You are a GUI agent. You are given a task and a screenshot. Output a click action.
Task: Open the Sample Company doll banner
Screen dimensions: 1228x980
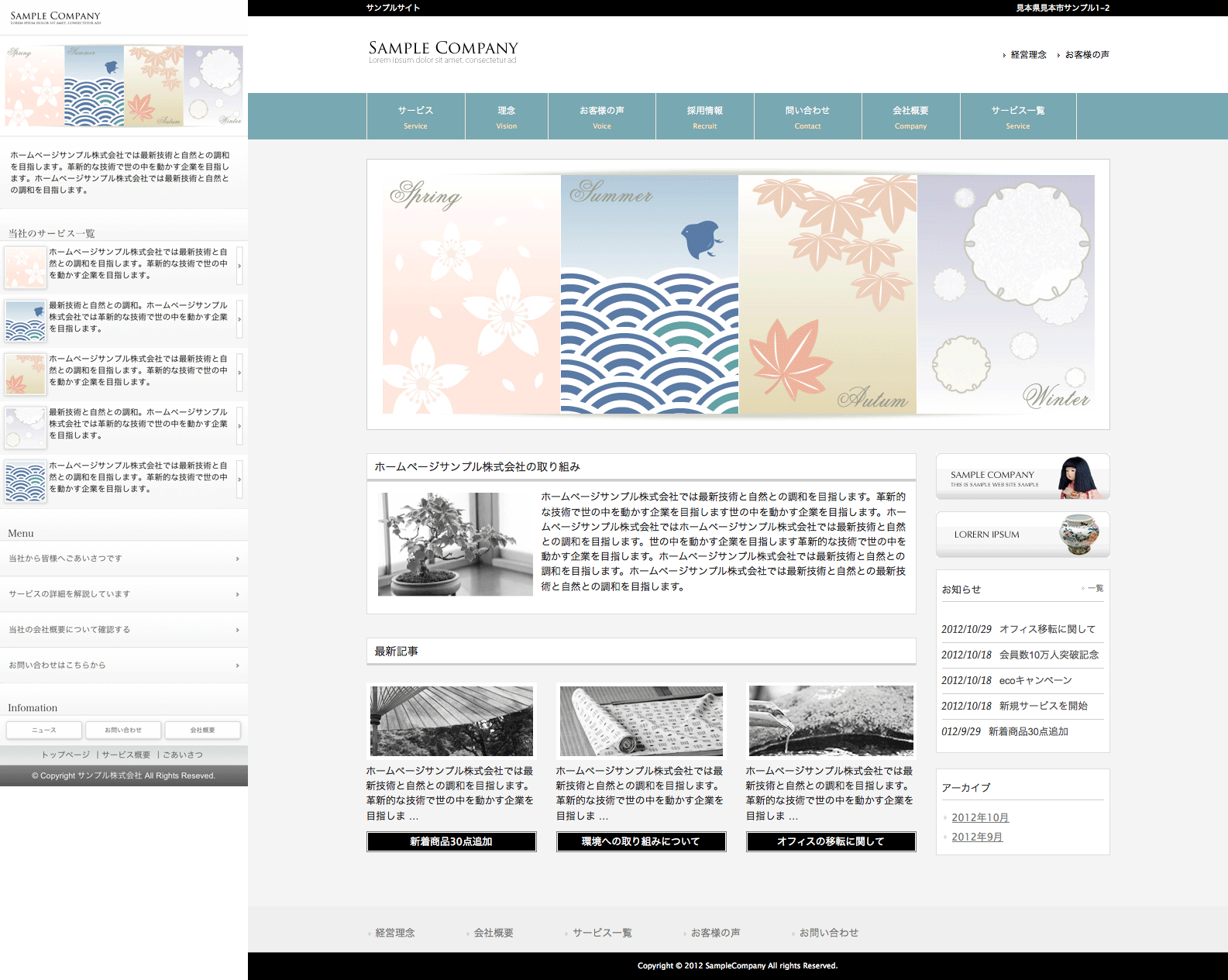pos(1023,476)
